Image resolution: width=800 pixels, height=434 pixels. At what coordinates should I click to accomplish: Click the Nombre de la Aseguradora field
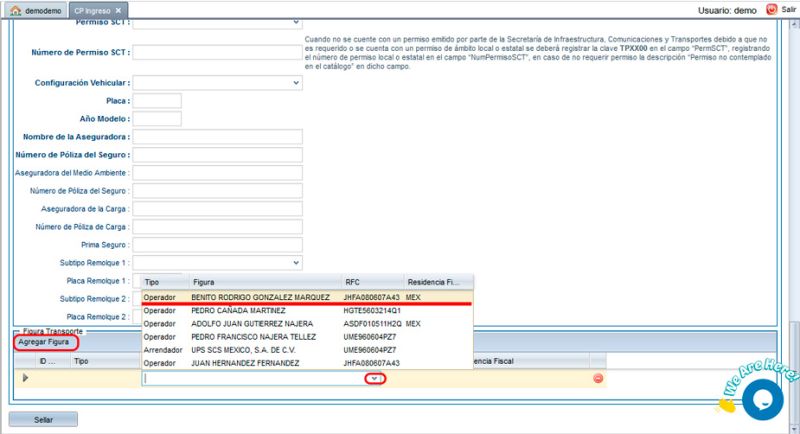tap(216, 137)
